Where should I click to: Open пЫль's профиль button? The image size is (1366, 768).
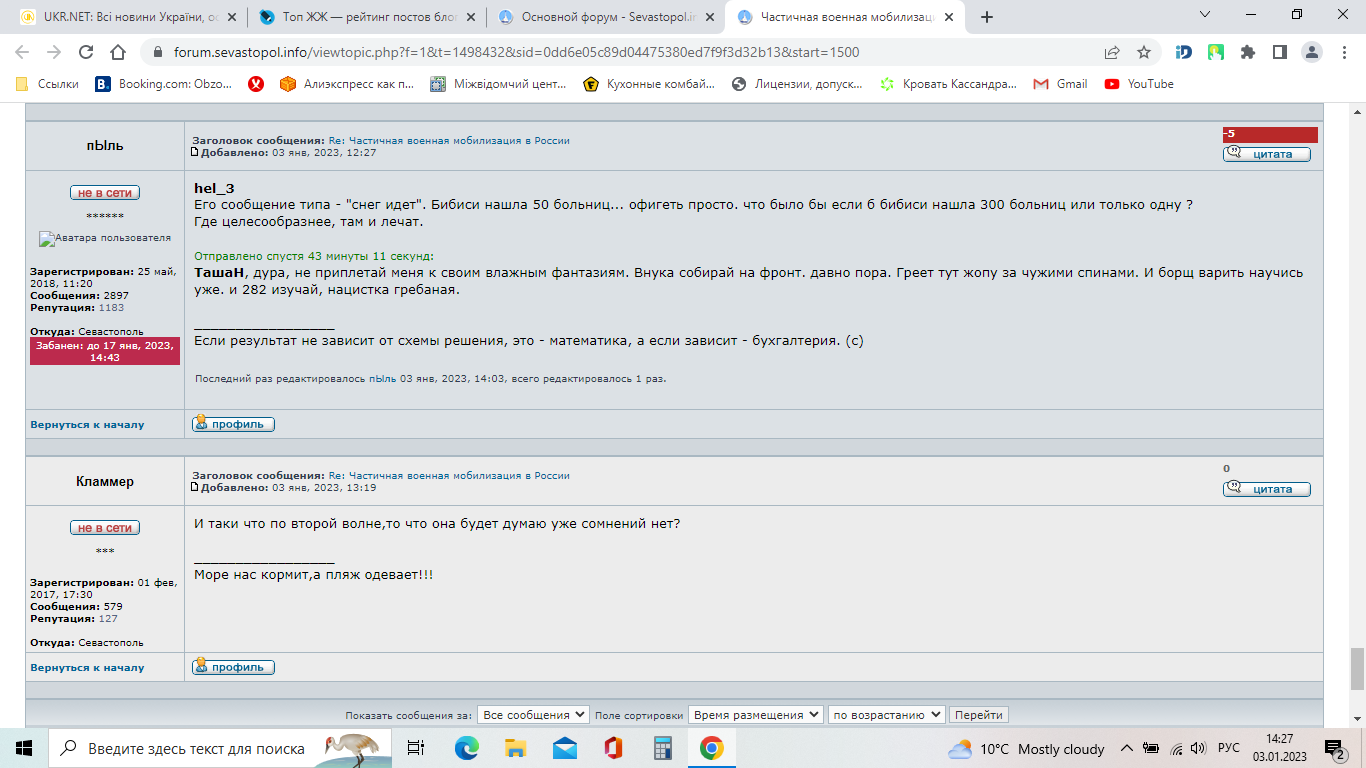[233, 424]
